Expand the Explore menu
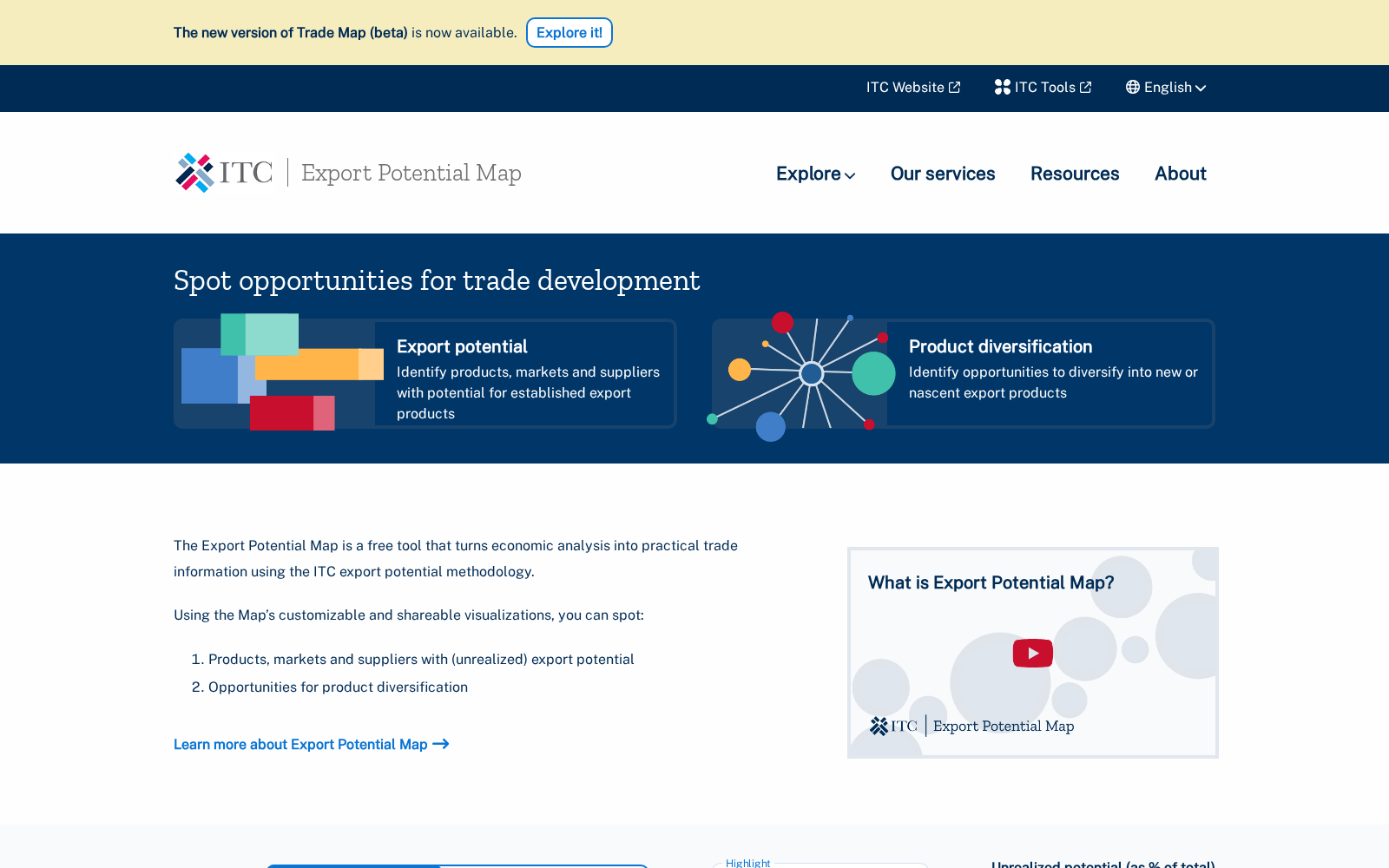This screenshot has width=1389, height=868. coord(816,174)
